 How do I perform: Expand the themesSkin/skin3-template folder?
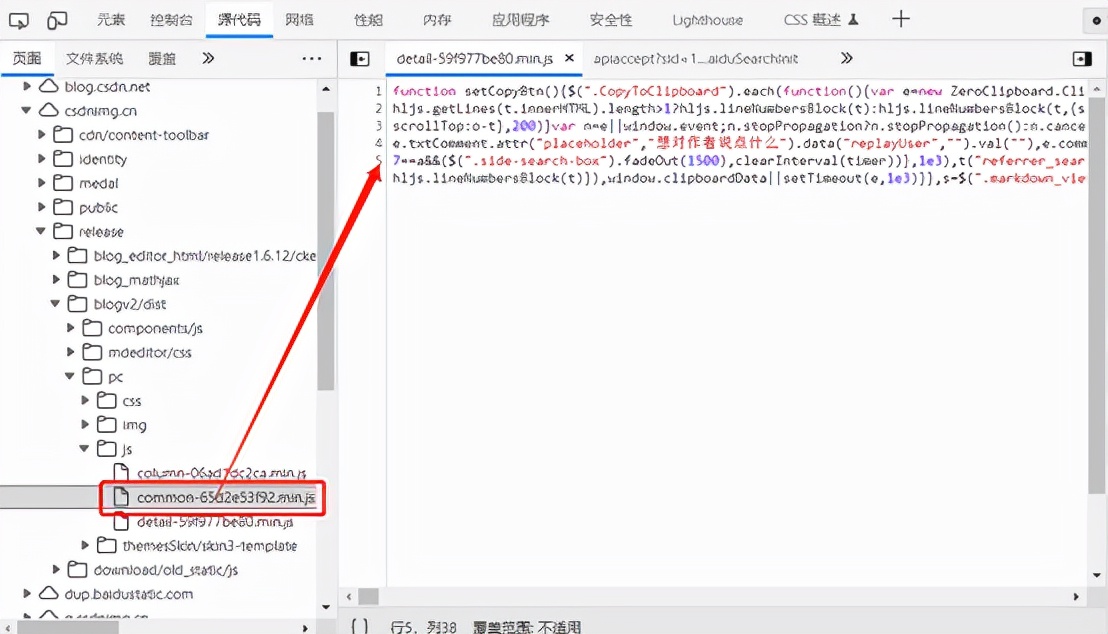pyautogui.click(x=86, y=546)
